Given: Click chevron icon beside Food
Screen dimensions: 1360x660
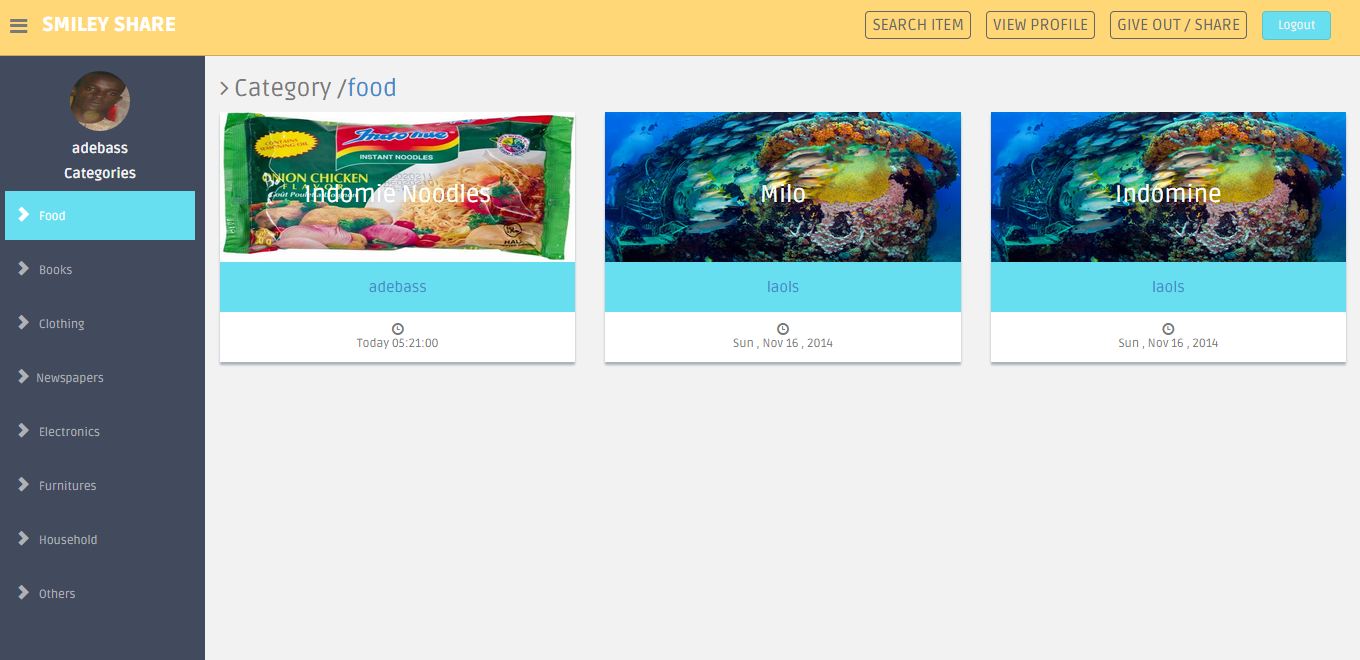Looking at the screenshot, I should click(x=24, y=215).
